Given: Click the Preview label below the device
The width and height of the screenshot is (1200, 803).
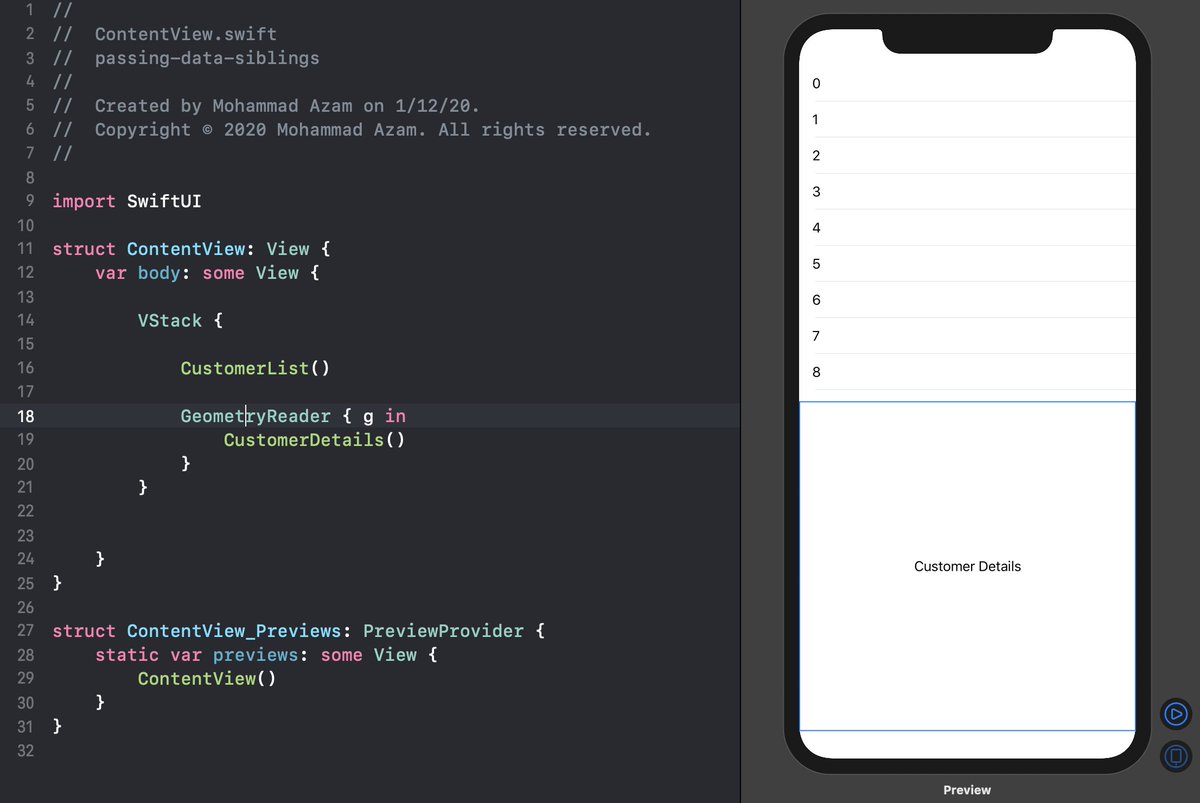Looking at the screenshot, I should pyautogui.click(x=967, y=790).
